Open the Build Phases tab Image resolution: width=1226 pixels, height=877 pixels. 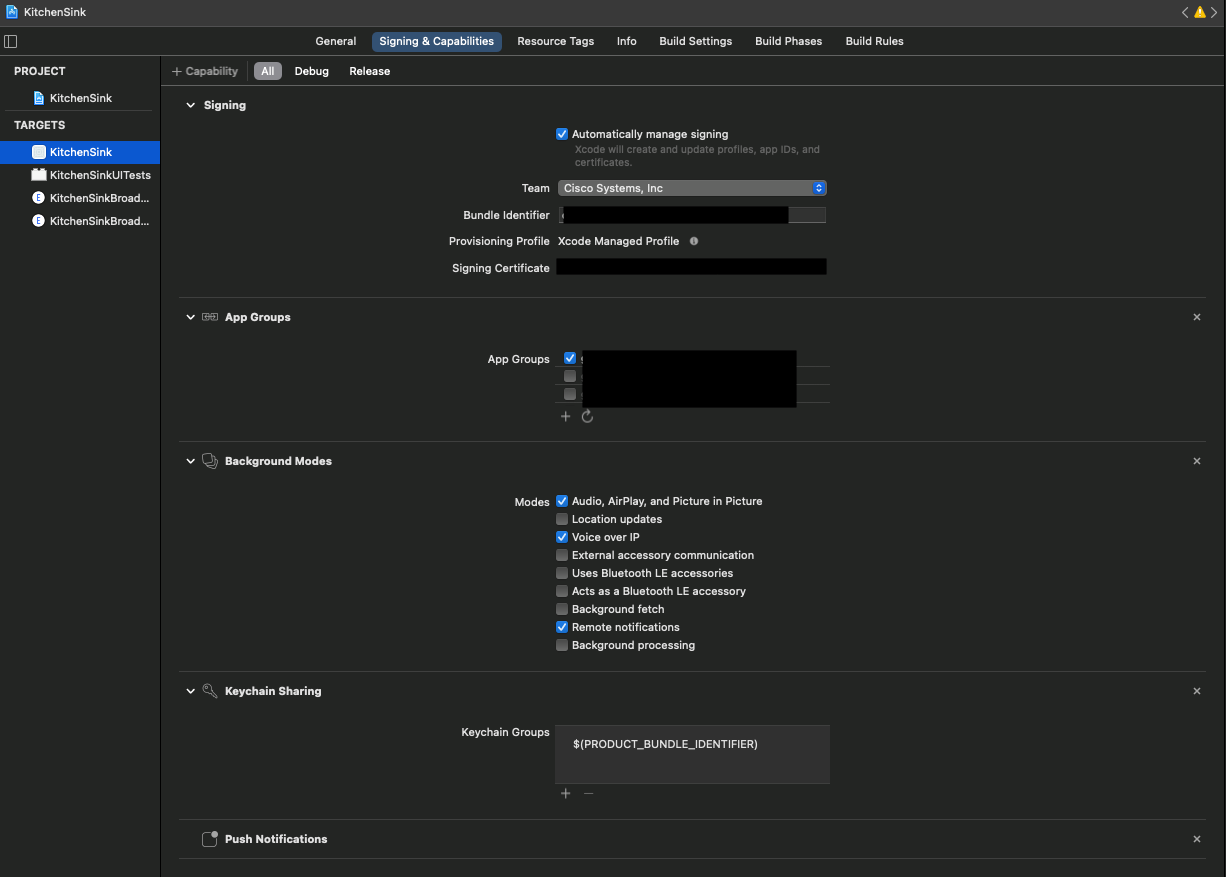(789, 41)
